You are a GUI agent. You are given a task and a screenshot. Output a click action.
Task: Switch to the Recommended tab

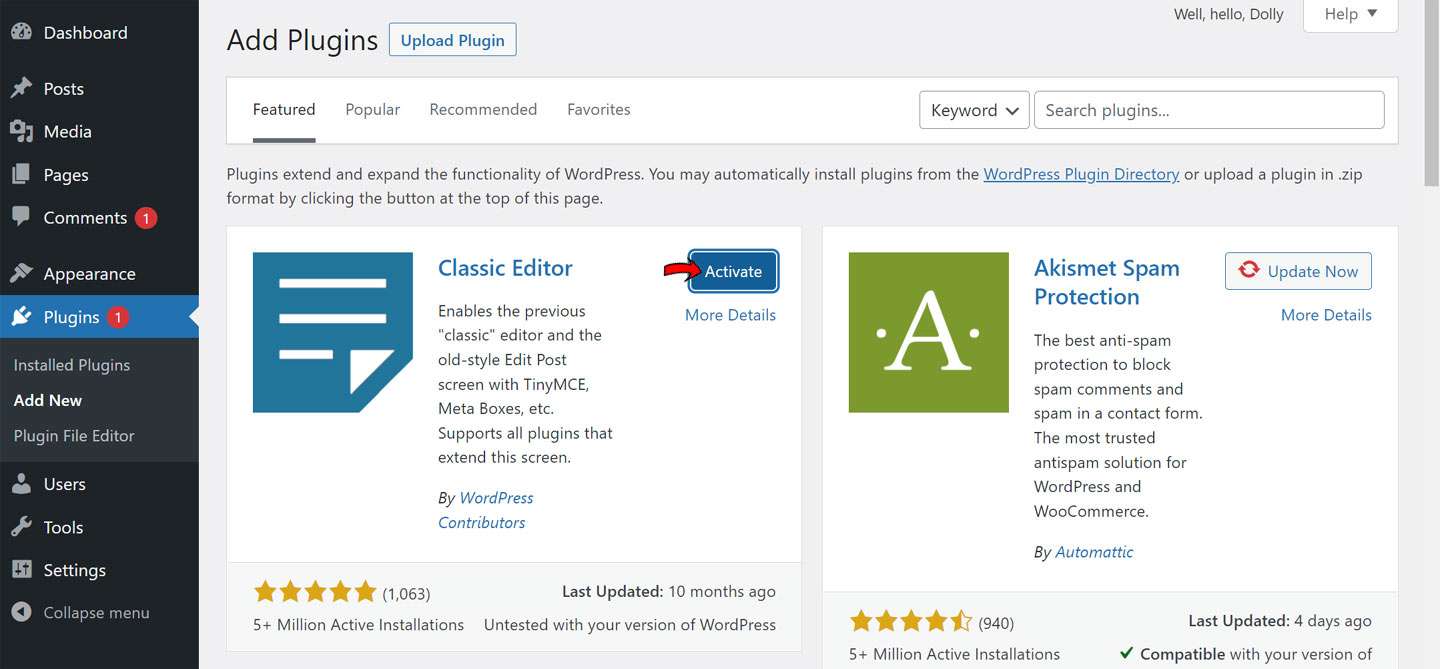483,109
